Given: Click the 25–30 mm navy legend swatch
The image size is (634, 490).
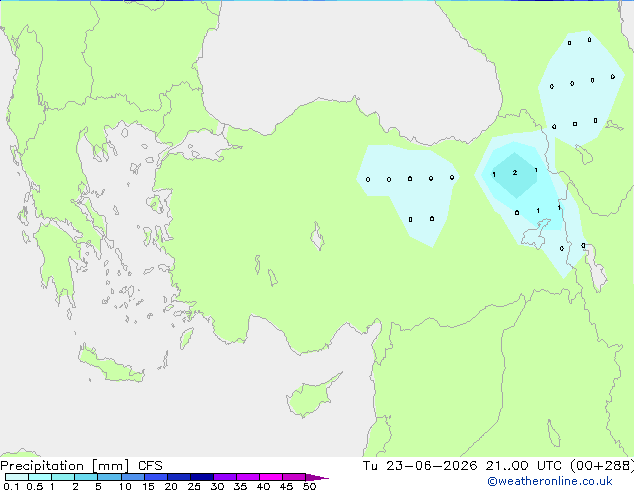Looking at the screenshot, I should tap(202, 477).
